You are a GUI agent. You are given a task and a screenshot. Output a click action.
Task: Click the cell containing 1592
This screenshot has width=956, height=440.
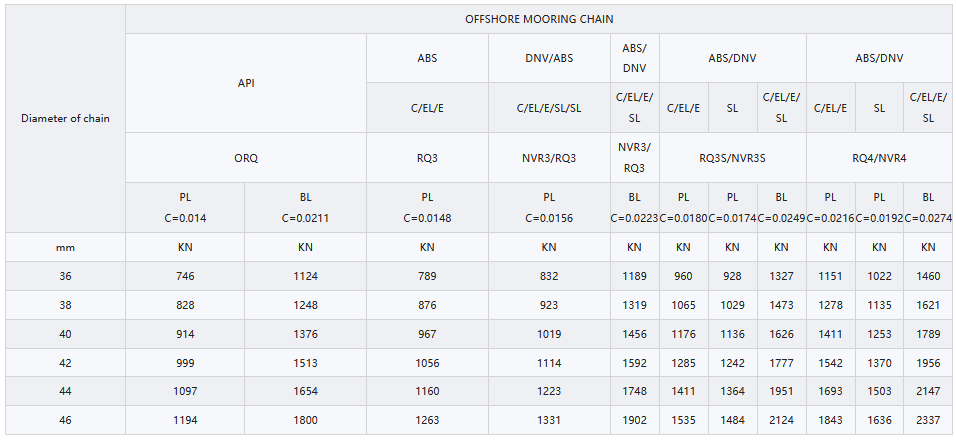[x=634, y=363]
